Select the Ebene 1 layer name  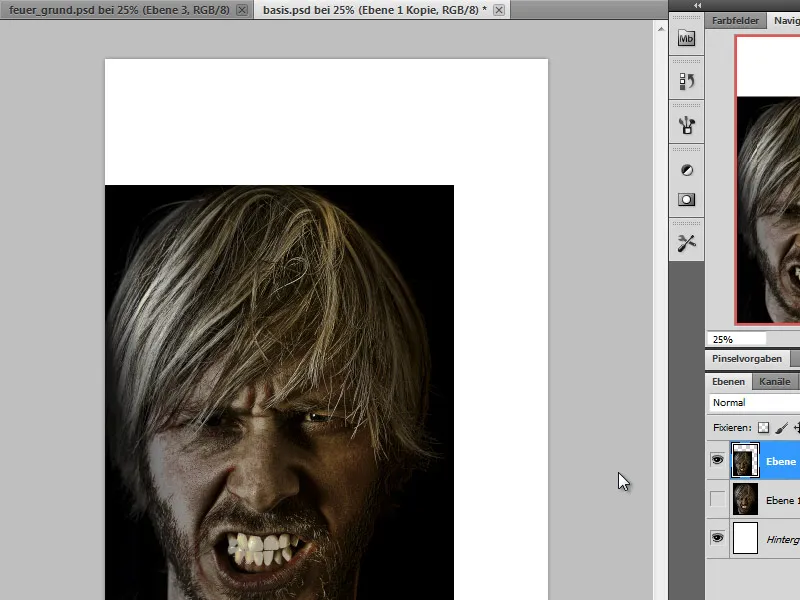[783, 501]
